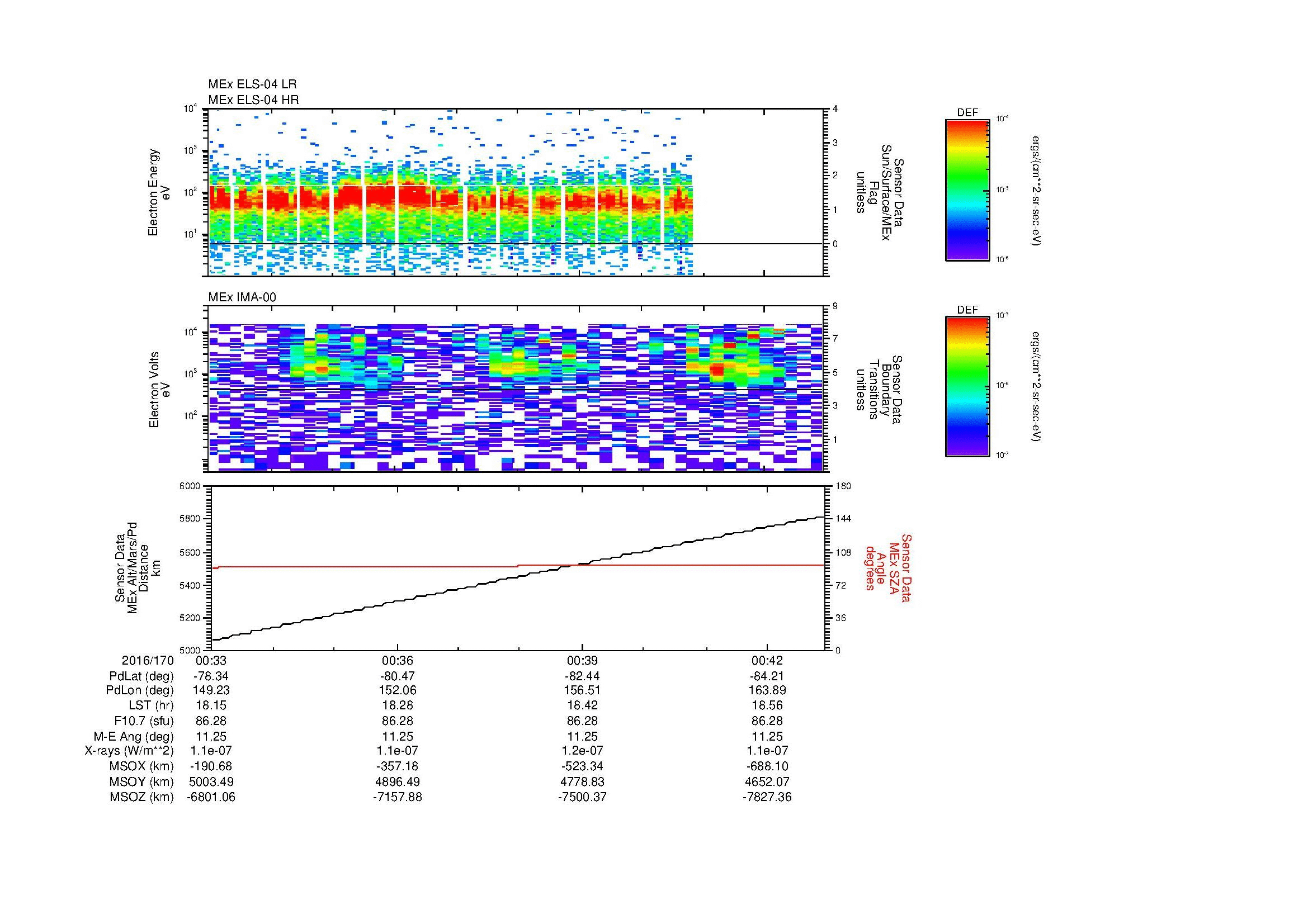This screenshot has width=1308, height=924.
Task: Click the MEx ELS-04 HR plot title
Action: coord(253,99)
